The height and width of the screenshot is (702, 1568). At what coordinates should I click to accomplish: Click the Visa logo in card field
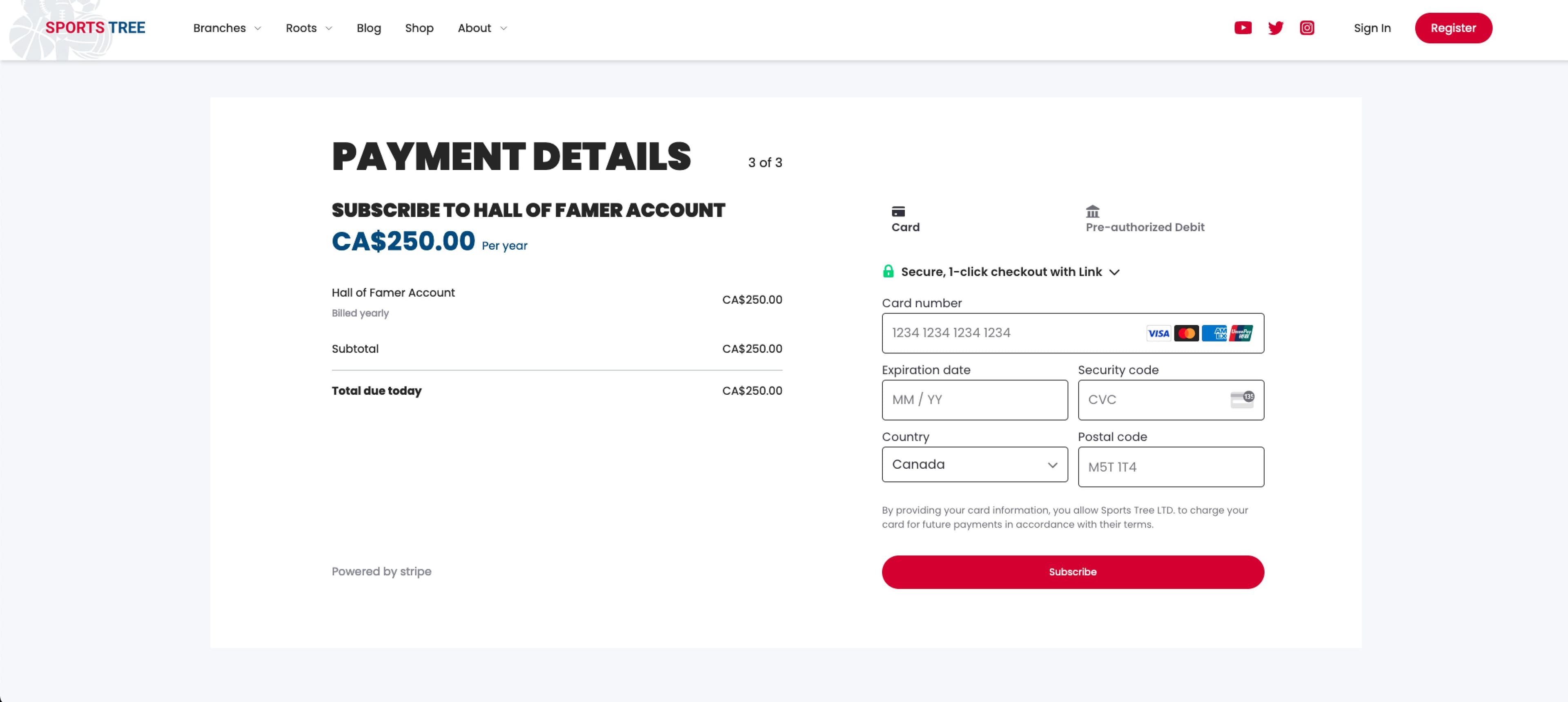[x=1158, y=333]
